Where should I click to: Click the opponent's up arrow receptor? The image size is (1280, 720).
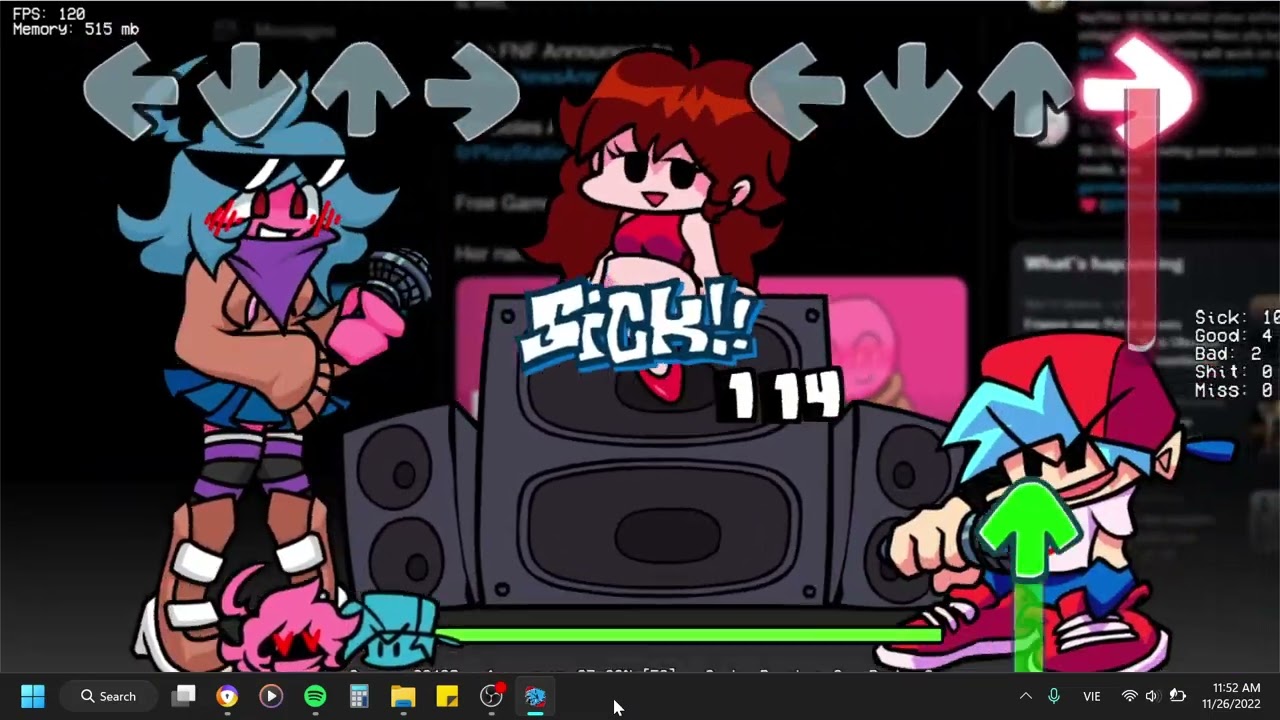(x=360, y=91)
